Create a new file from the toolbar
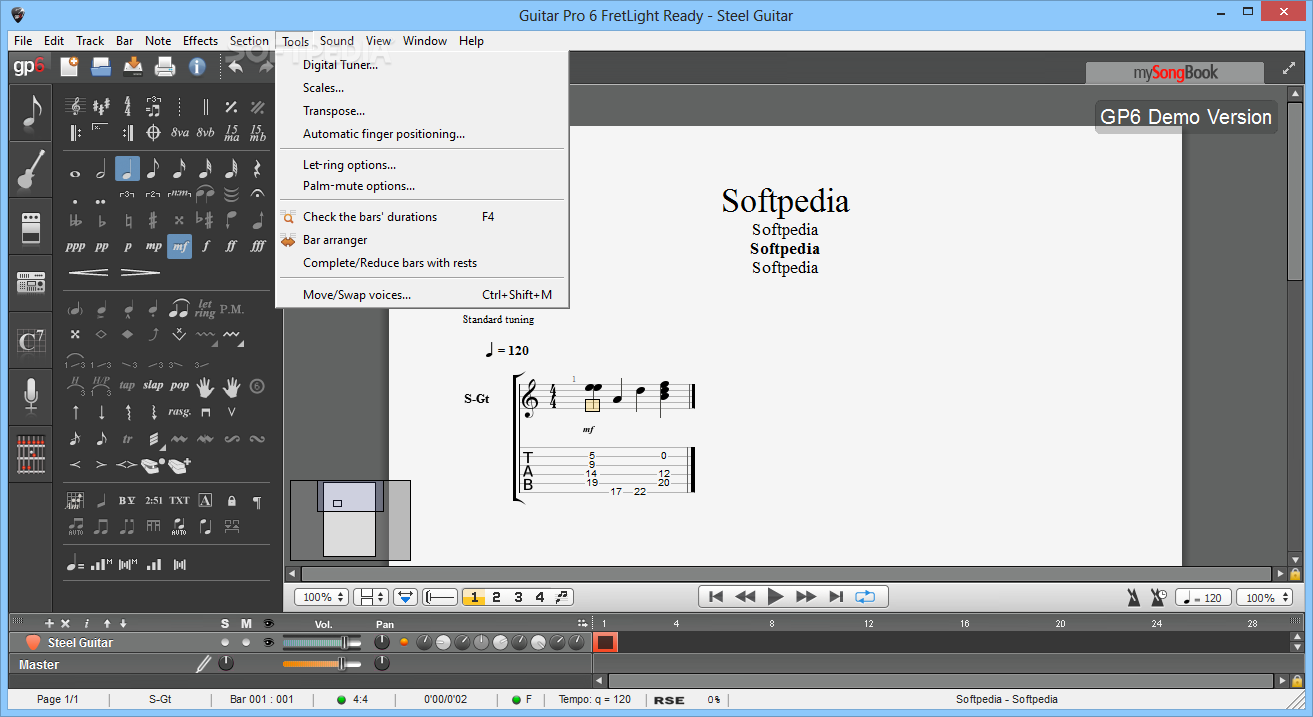1313x717 pixels. pyautogui.click(x=69, y=67)
